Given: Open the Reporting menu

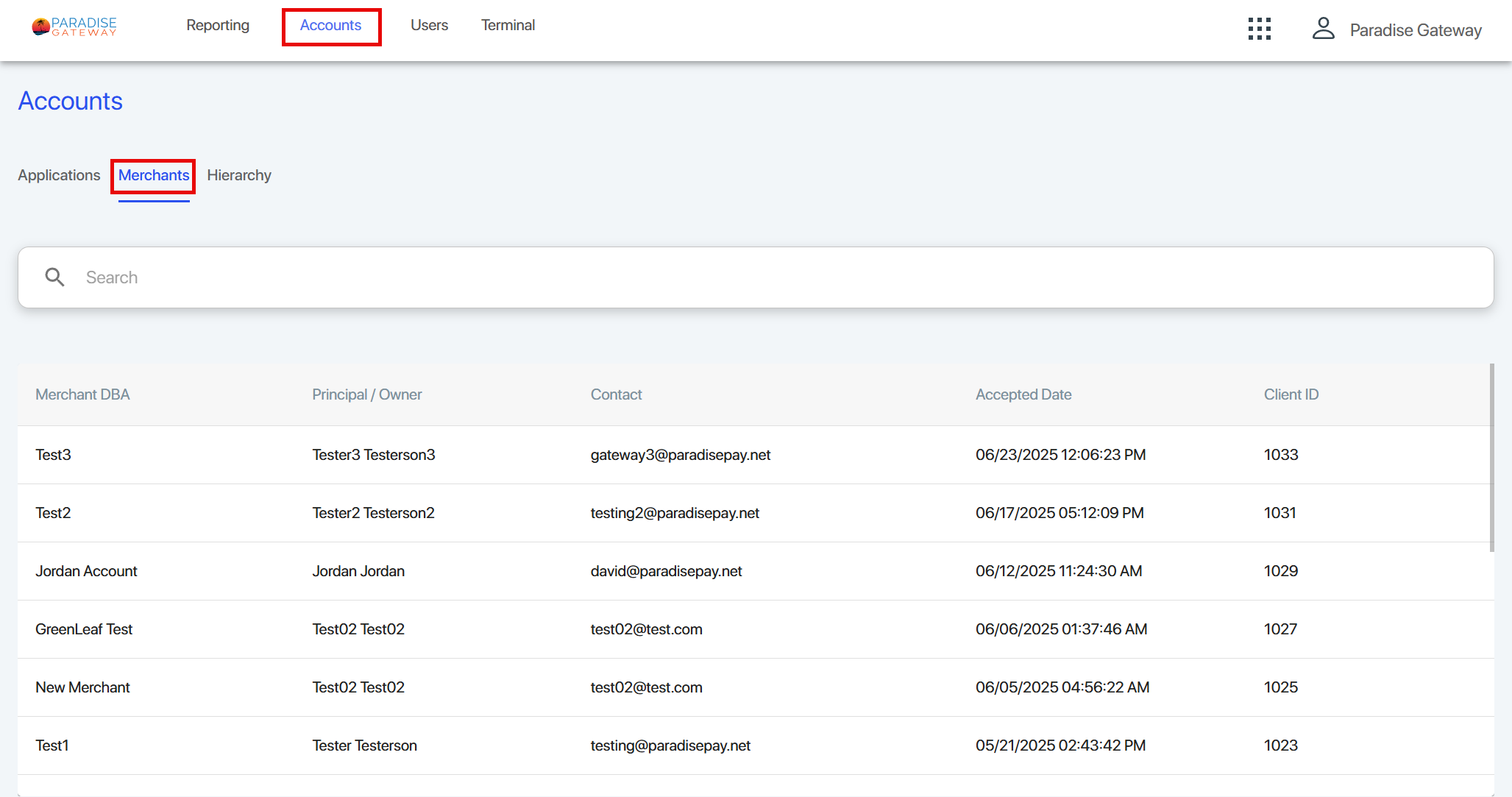Looking at the screenshot, I should pyautogui.click(x=218, y=25).
